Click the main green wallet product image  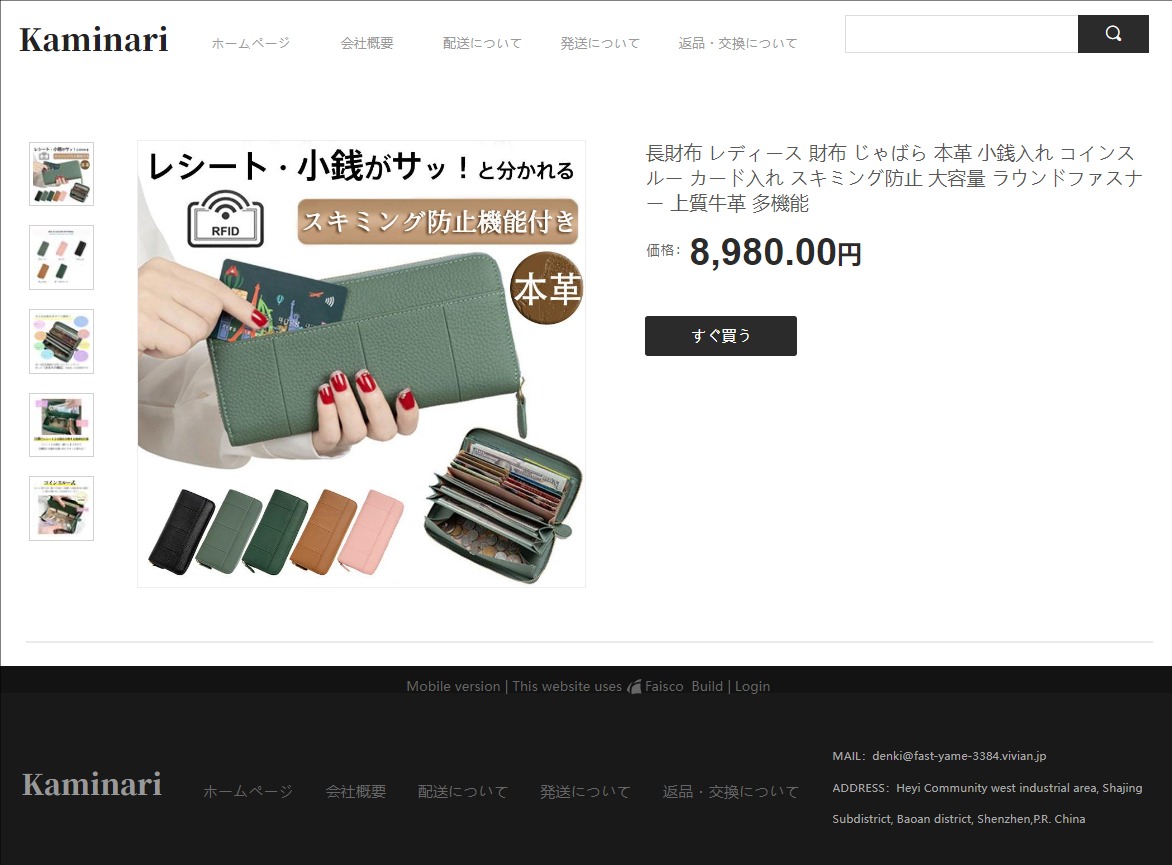[x=361, y=364]
